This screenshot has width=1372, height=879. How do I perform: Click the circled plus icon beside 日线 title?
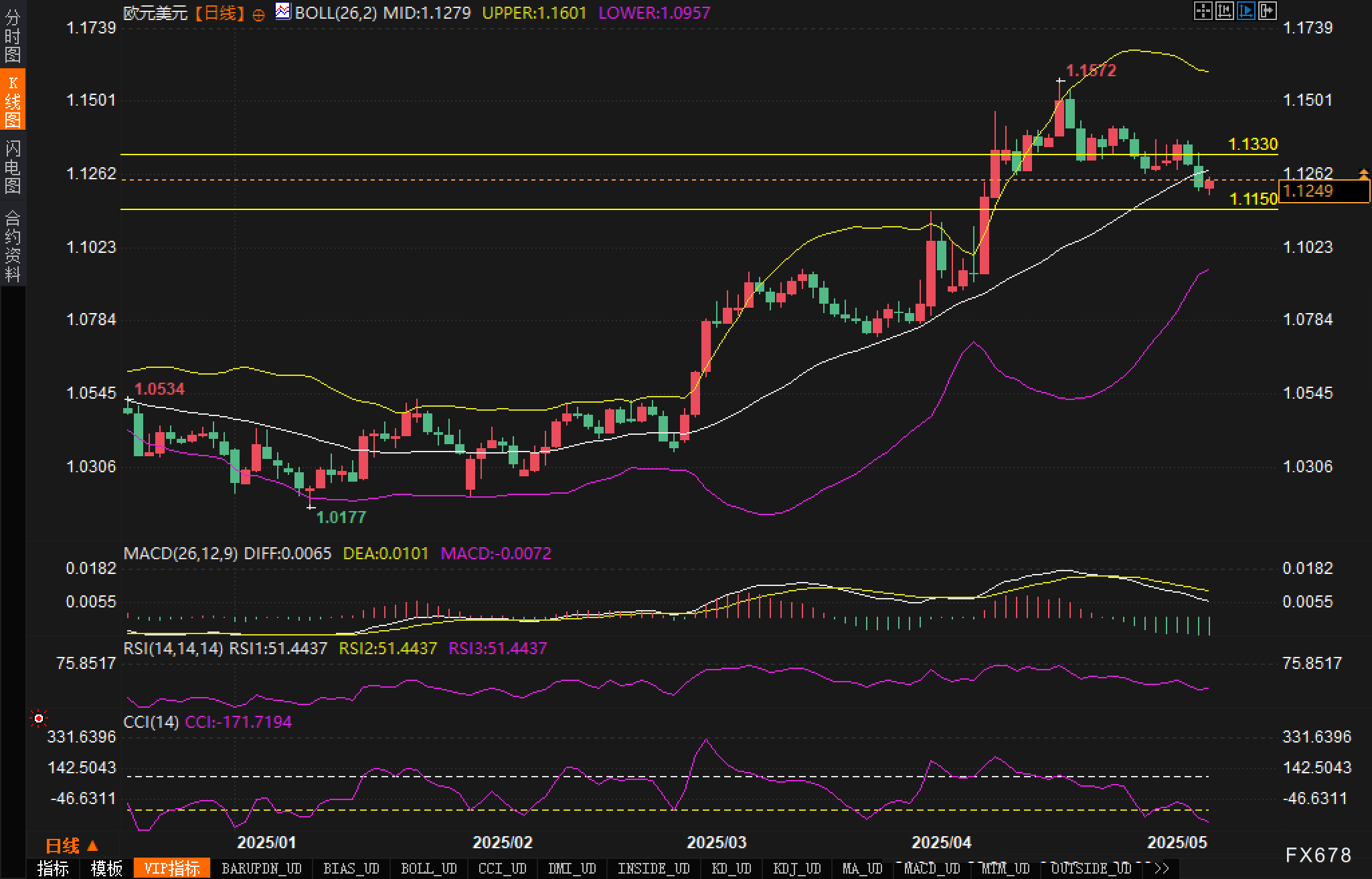tap(258, 15)
